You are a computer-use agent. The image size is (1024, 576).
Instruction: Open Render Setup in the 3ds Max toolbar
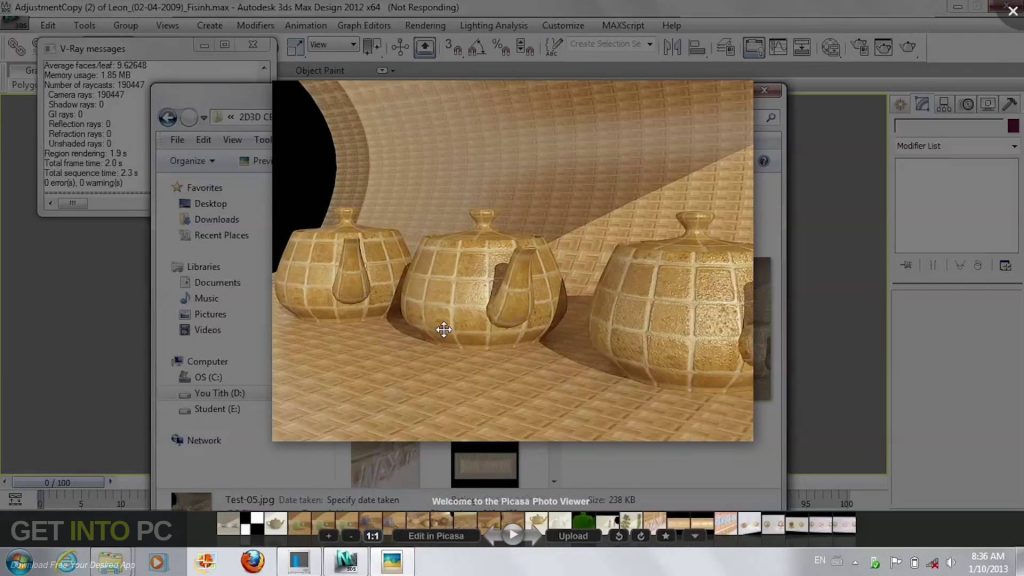tap(859, 47)
